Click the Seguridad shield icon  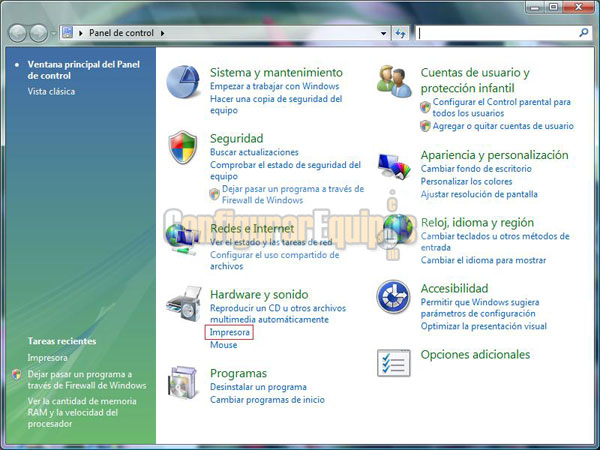tap(183, 147)
